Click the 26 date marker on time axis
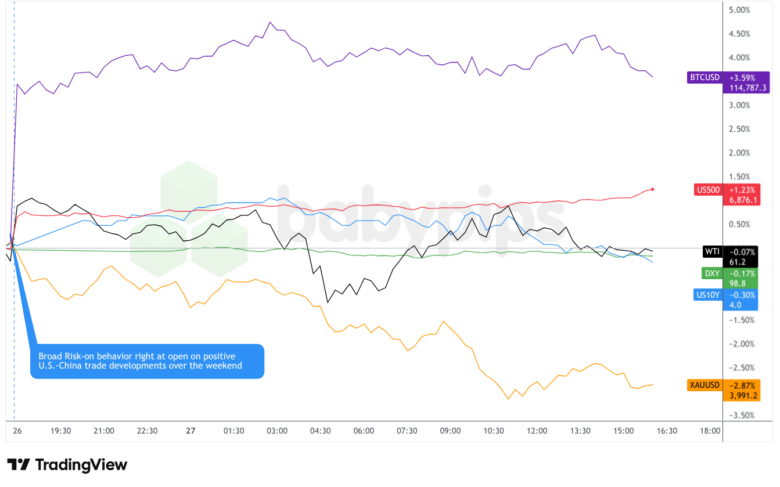Image resolution: width=780 pixels, height=487 pixels. (17, 431)
